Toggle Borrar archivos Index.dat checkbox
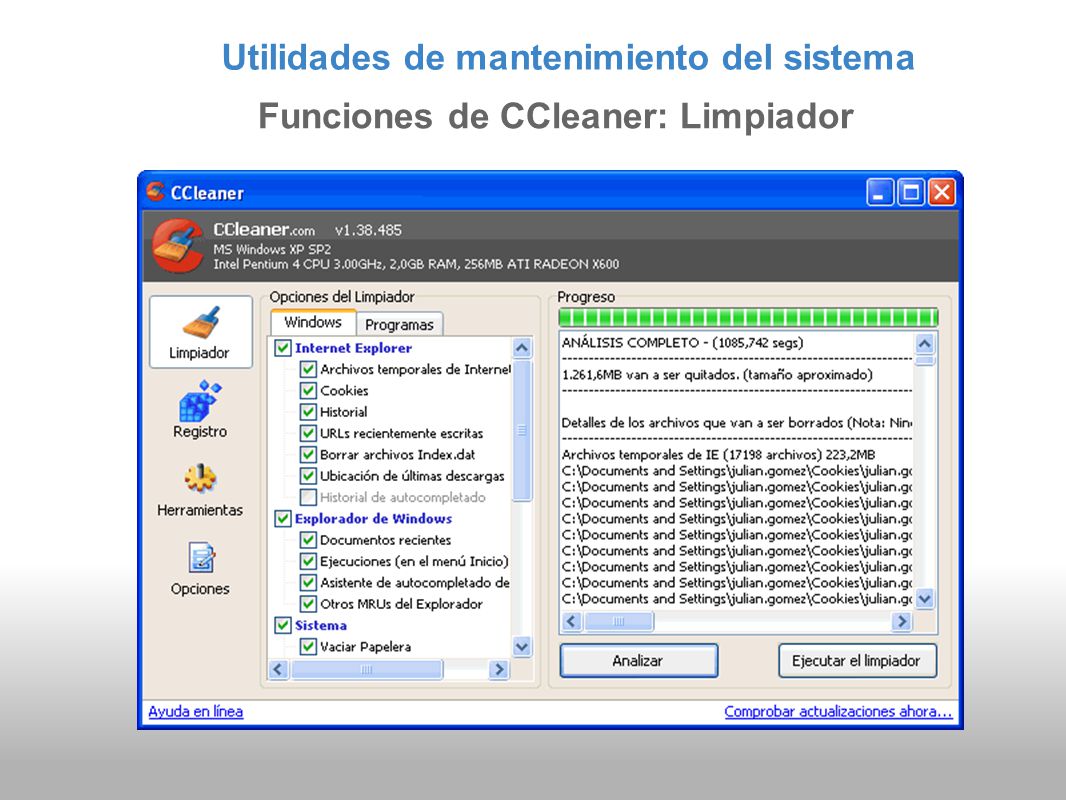The height and width of the screenshot is (800, 1066). [x=308, y=455]
